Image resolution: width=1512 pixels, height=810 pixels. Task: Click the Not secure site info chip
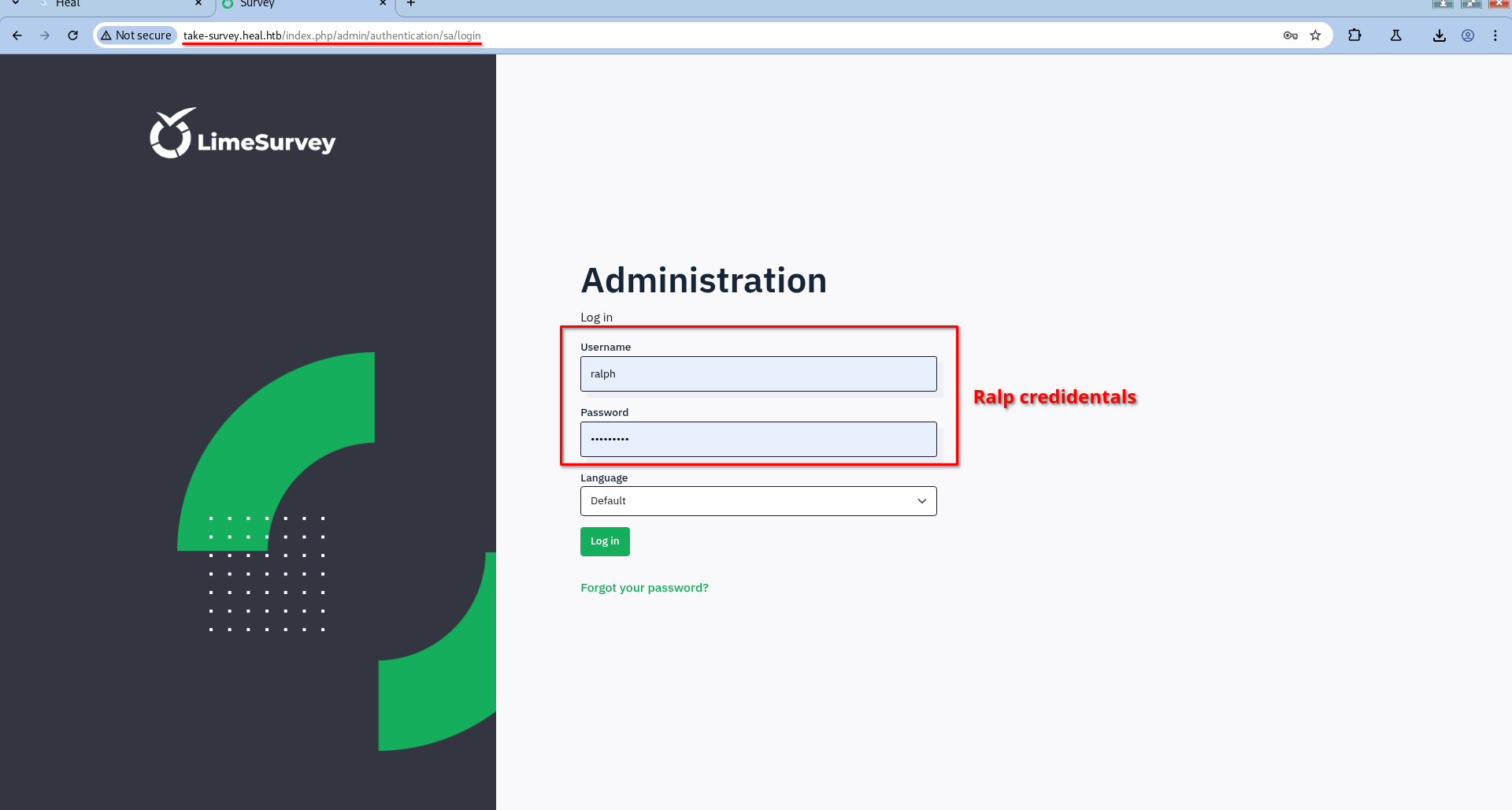point(136,35)
